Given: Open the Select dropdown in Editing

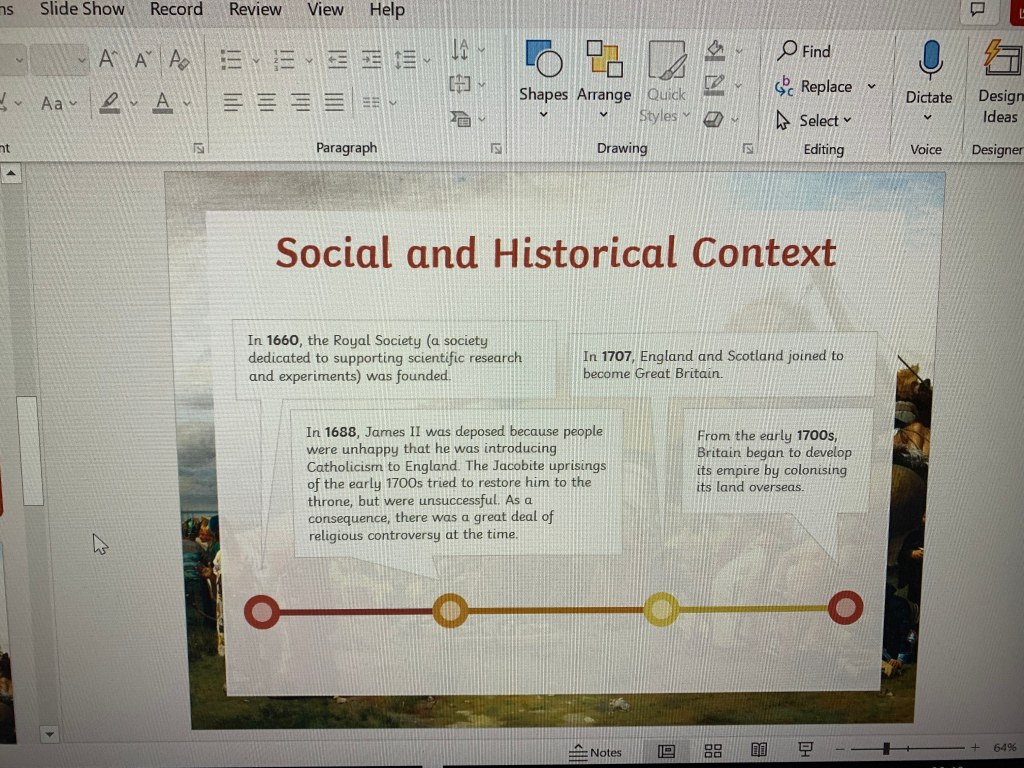Looking at the screenshot, I should click(x=815, y=121).
